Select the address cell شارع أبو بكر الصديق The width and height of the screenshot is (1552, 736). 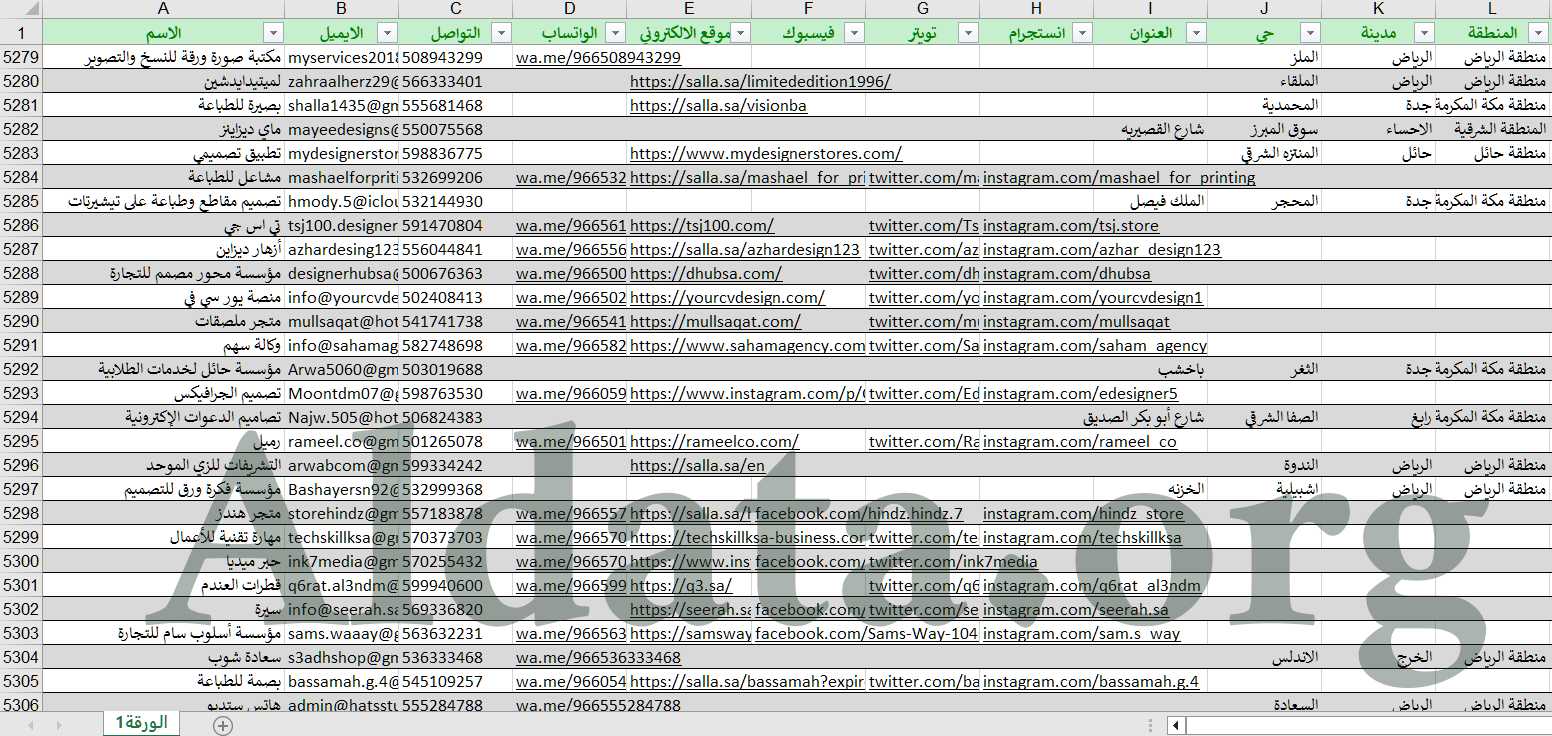point(1151,418)
